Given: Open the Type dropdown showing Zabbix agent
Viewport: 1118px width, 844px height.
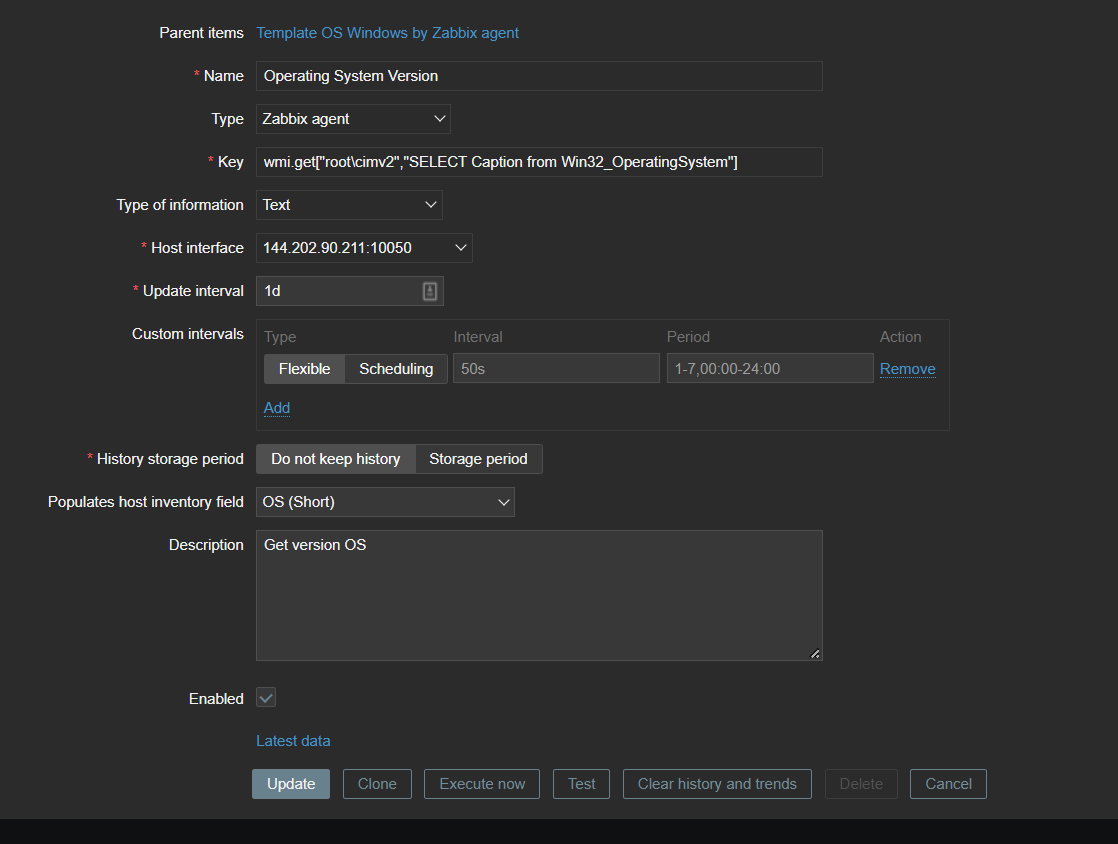Looking at the screenshot, I should click(353, 119).
